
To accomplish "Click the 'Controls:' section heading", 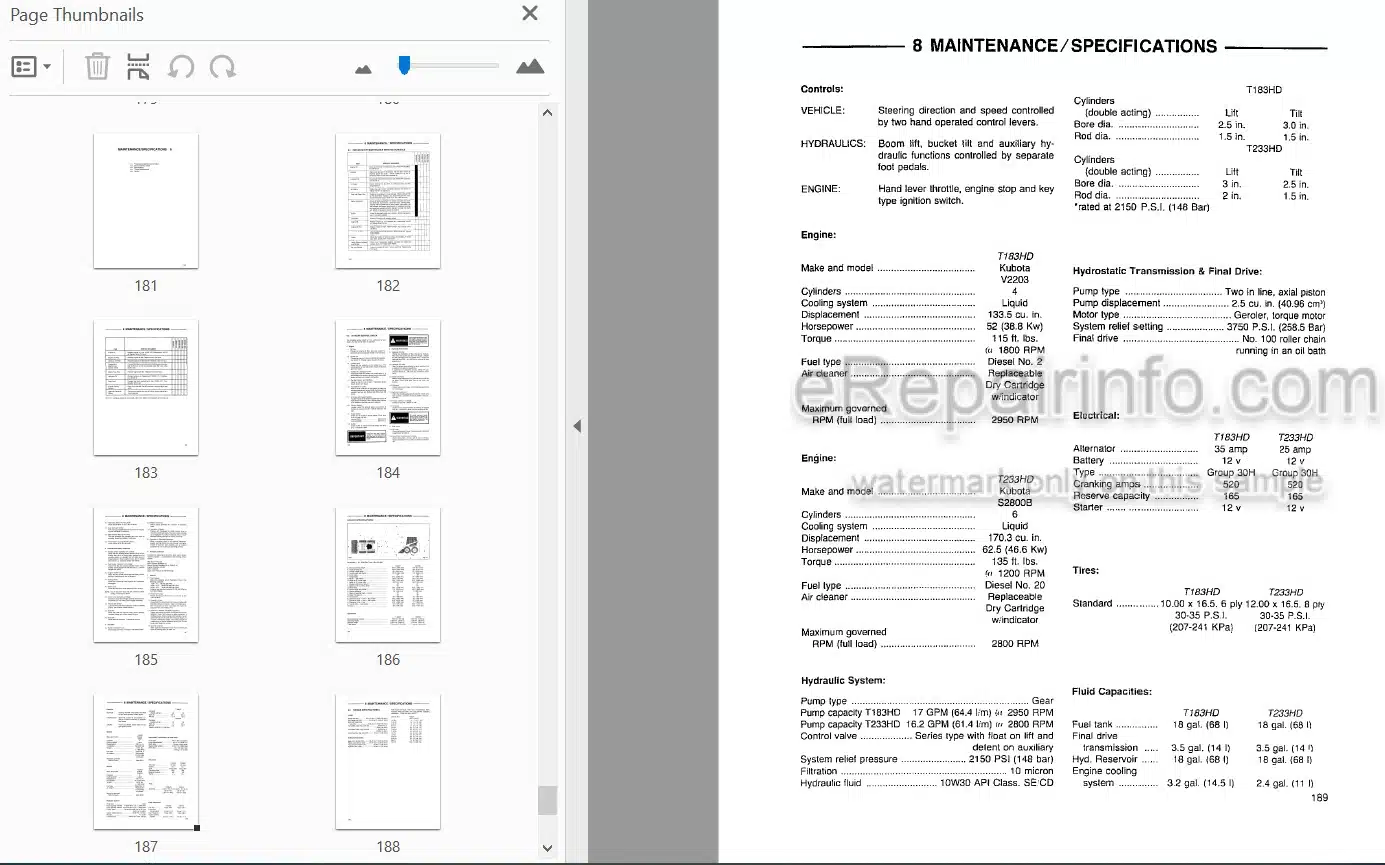I will [x=822, y=89].
